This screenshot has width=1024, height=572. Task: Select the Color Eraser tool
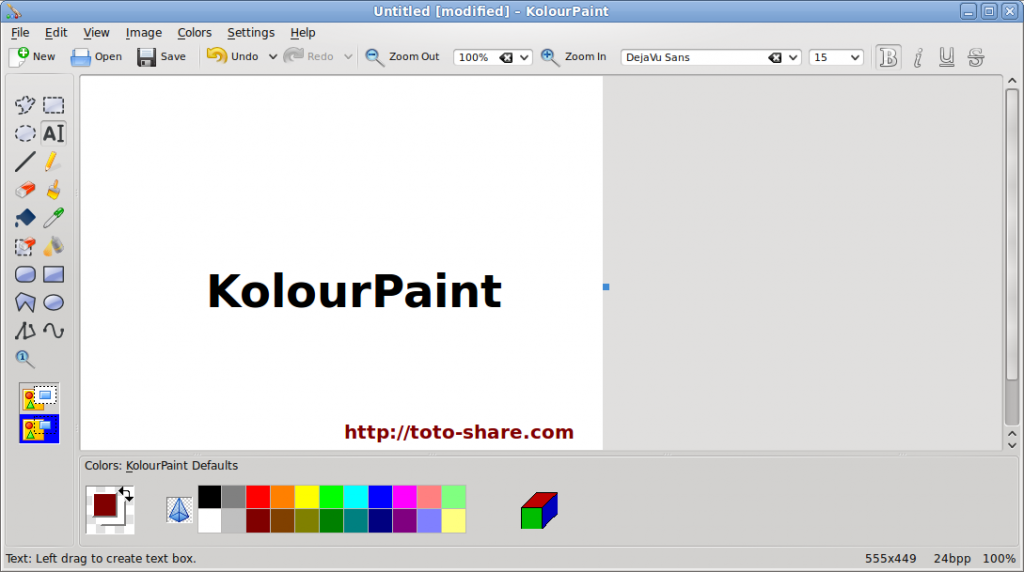25,246
